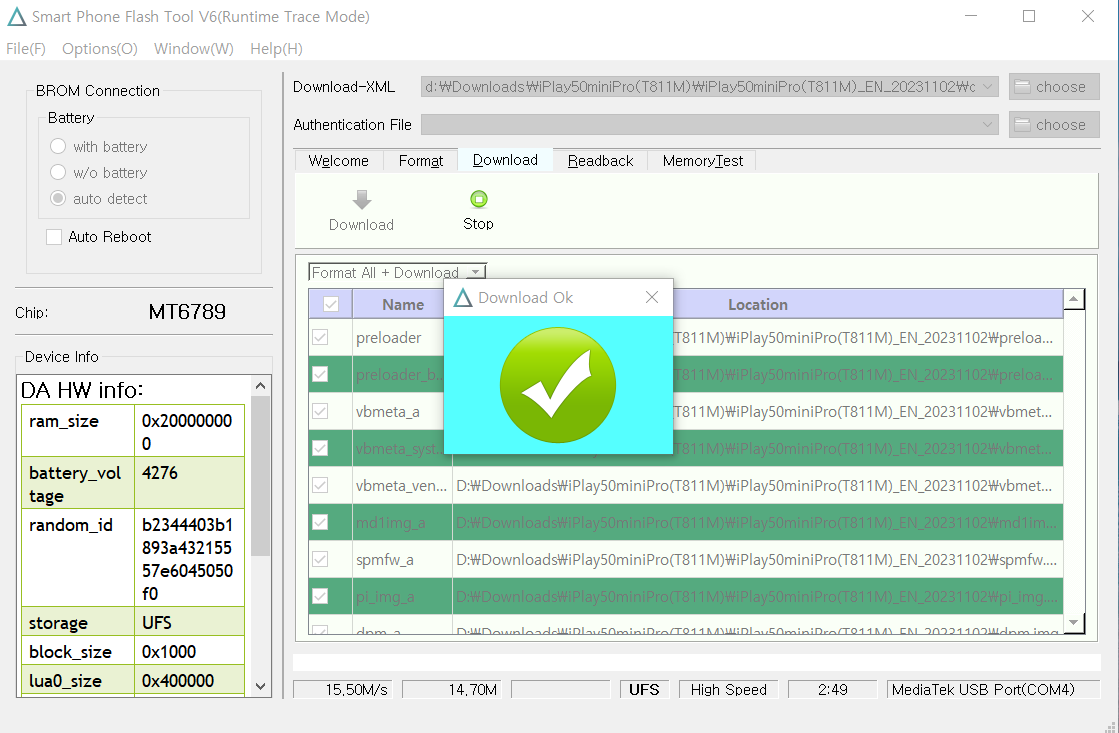
Task: Open the MemoryTest tab
Action: 702,161
